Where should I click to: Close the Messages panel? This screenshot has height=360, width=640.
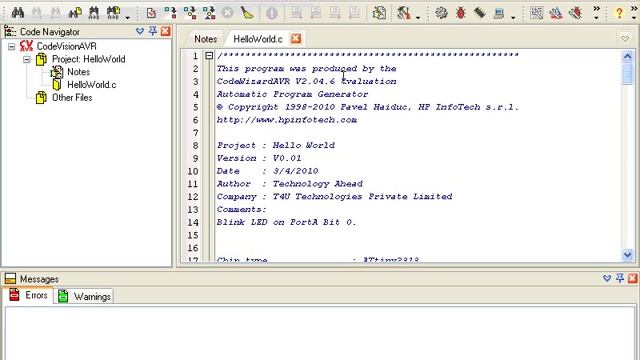[632, 278]
